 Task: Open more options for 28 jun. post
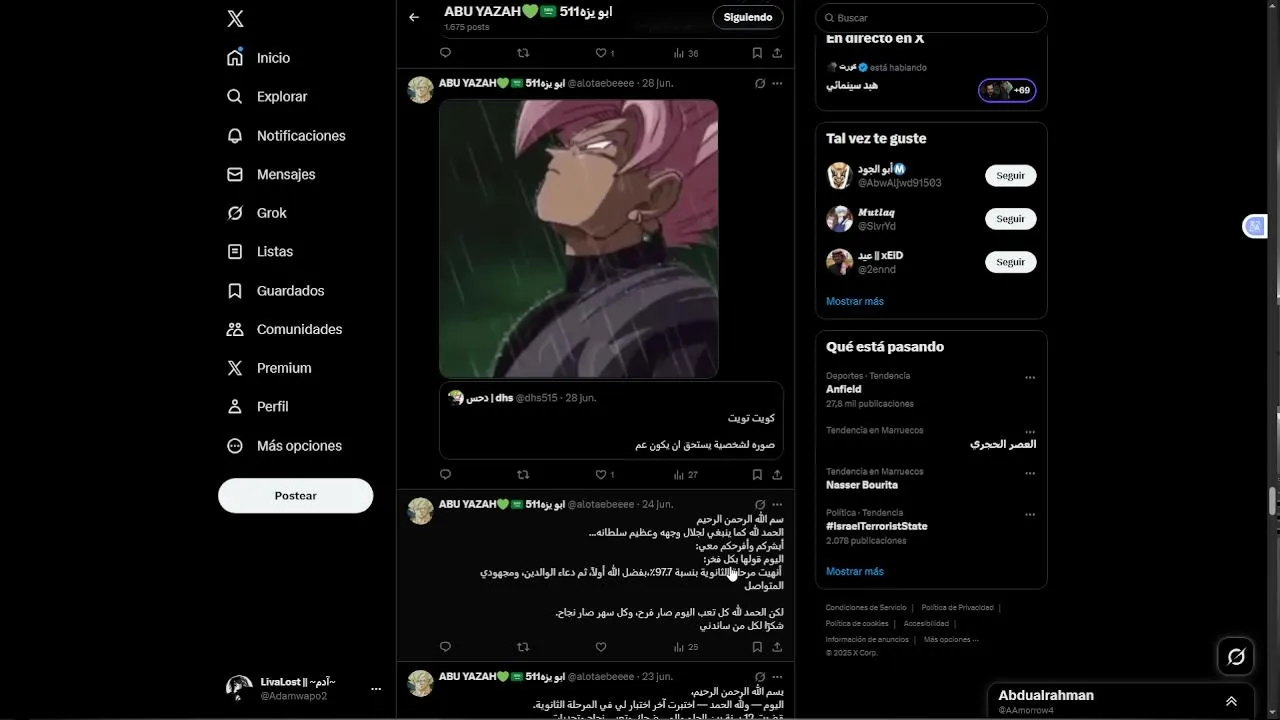[777, 83]
